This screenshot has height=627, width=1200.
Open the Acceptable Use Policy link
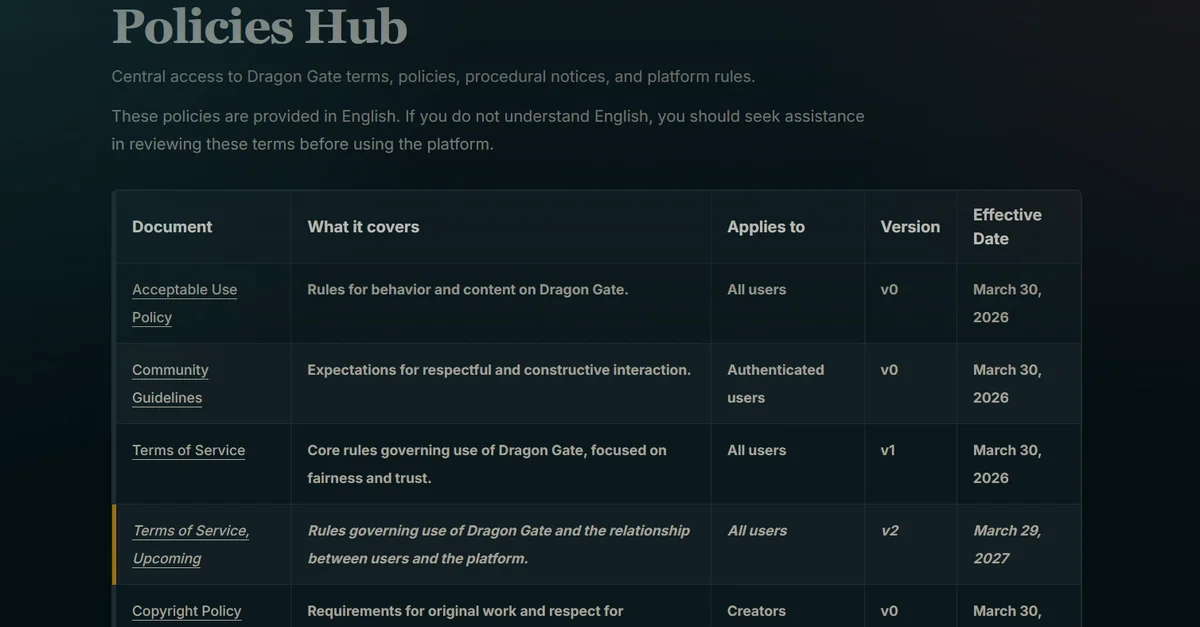click(x=184, y=290)
